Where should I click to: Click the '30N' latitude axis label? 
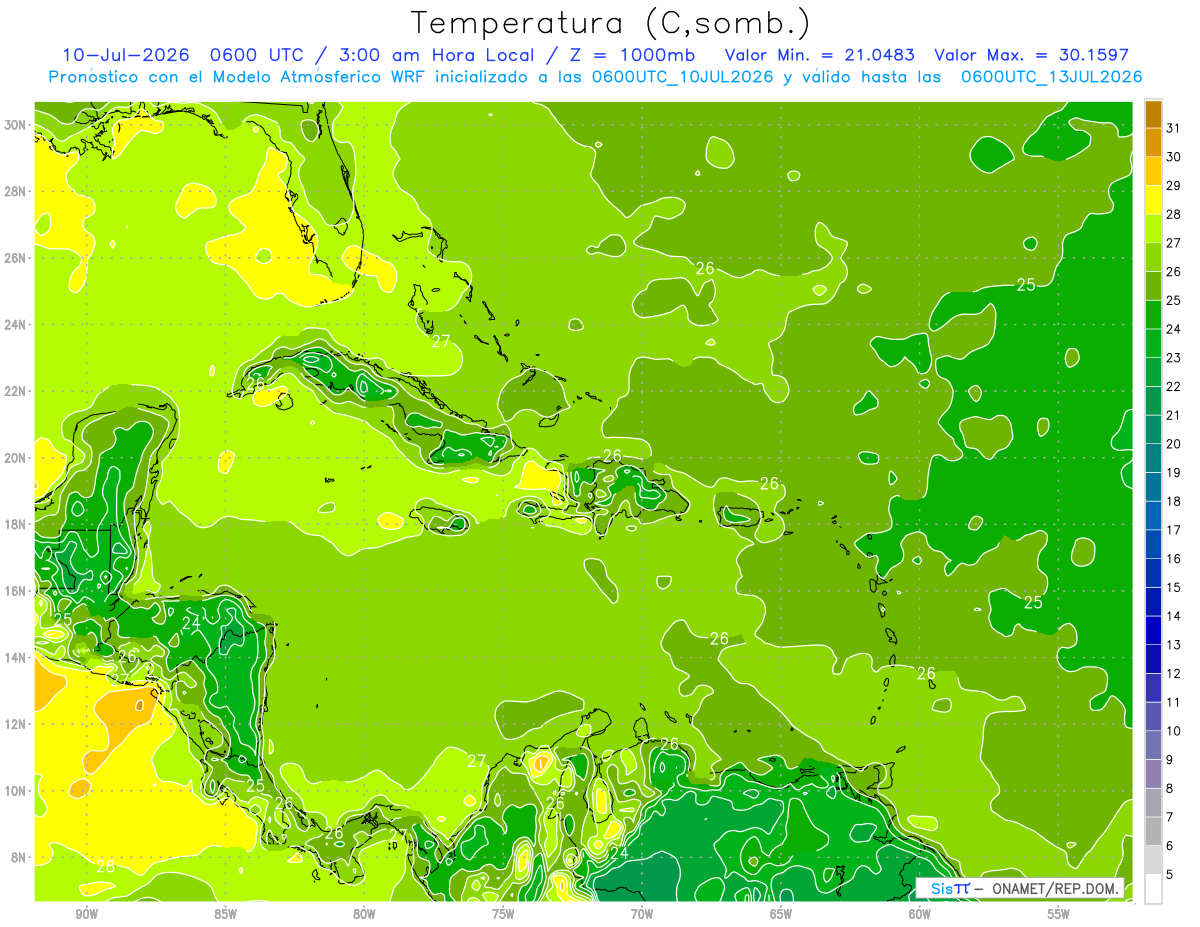[17, 125]
